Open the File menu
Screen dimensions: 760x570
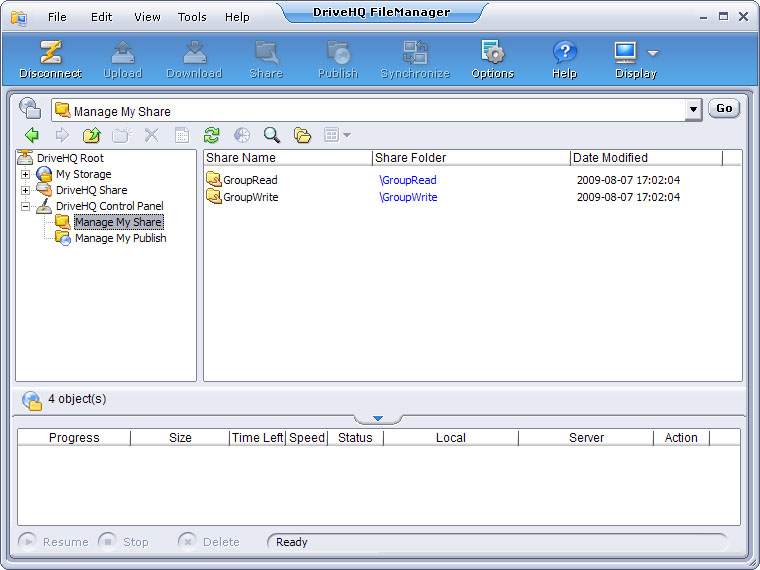(x=57, y=17)
